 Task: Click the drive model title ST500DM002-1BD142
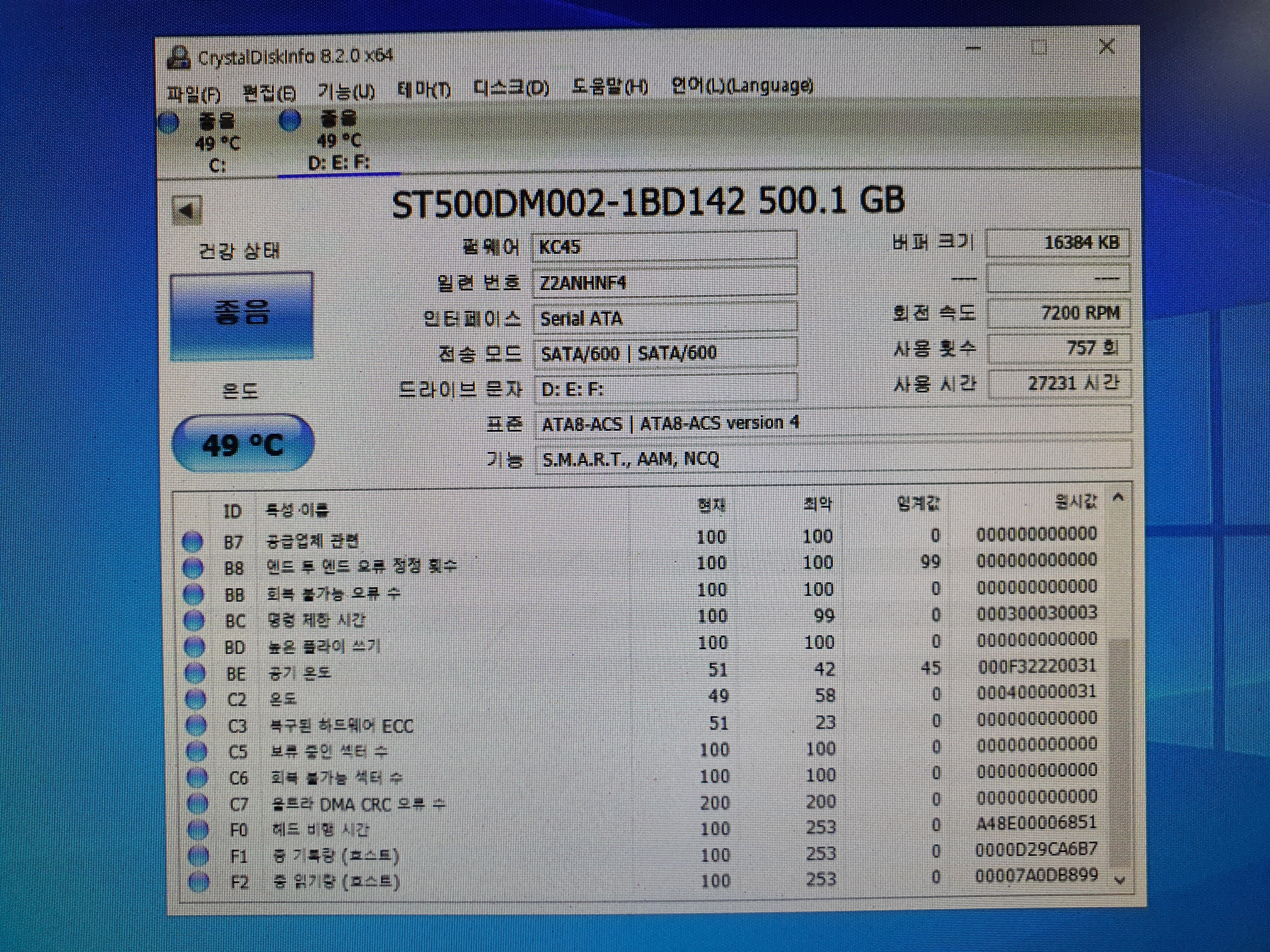click(x=569, y=202)
